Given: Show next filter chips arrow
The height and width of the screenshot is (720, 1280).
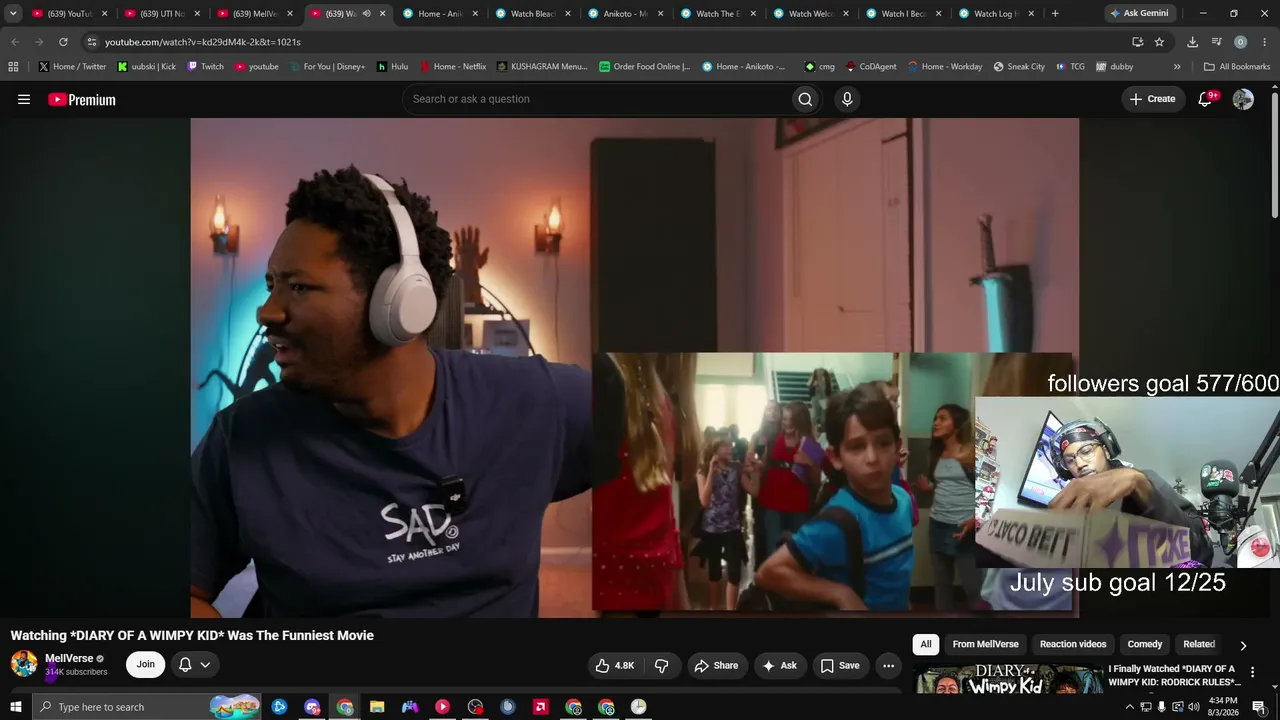Looking at the screenshot, I should [x=1243, y=645].
